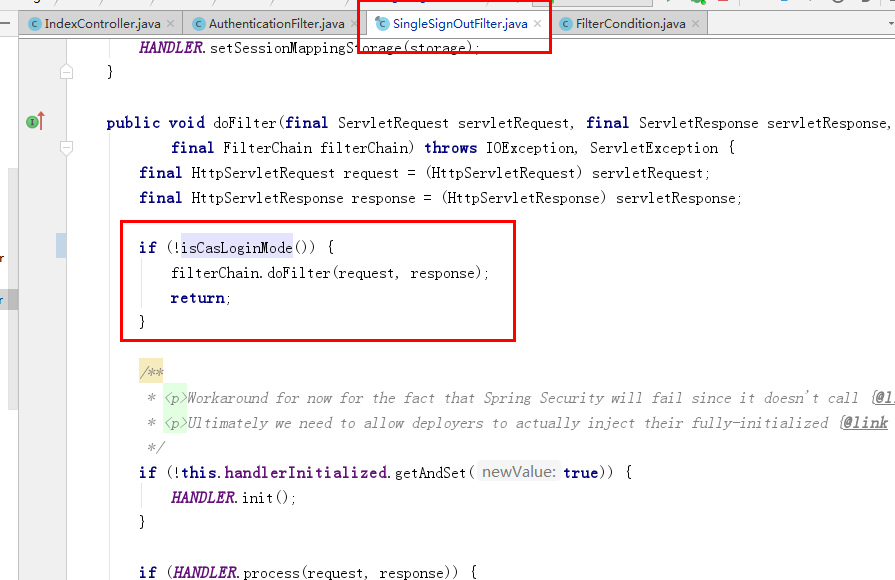Click the FilterCondition.java class file icon
The image size is (895, 580).
[566, 24]
